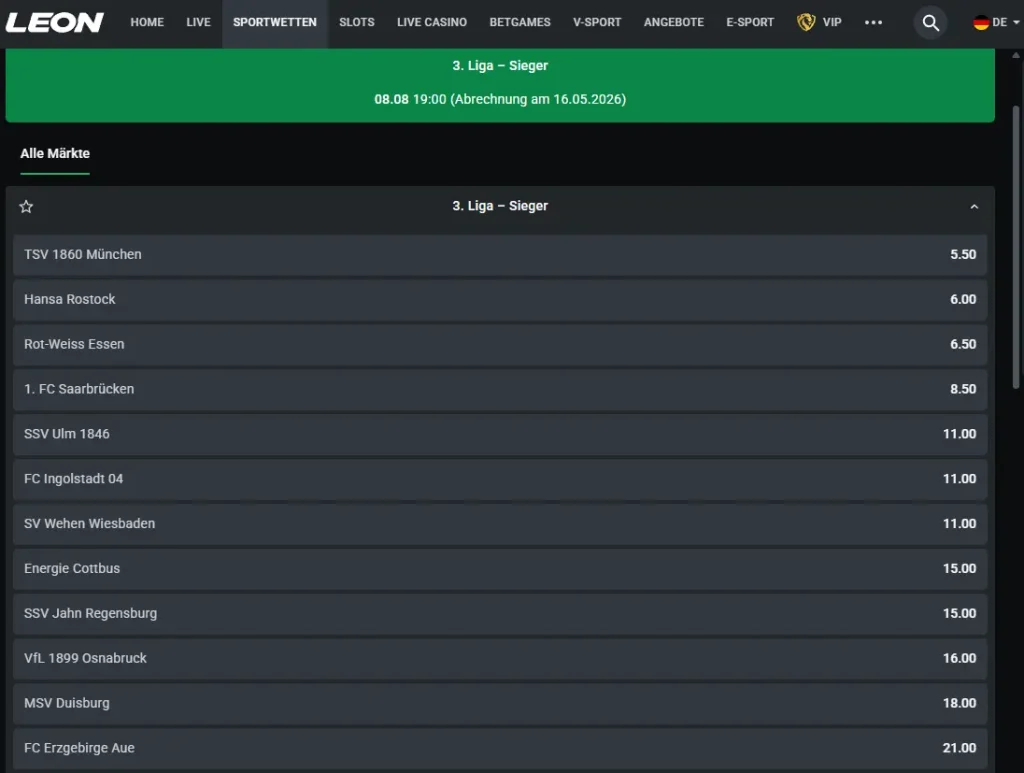This screenshot has height=773, width=1024.
Task: Bet on TSV 1860 München at 5.50
Action: click(500, 255)
